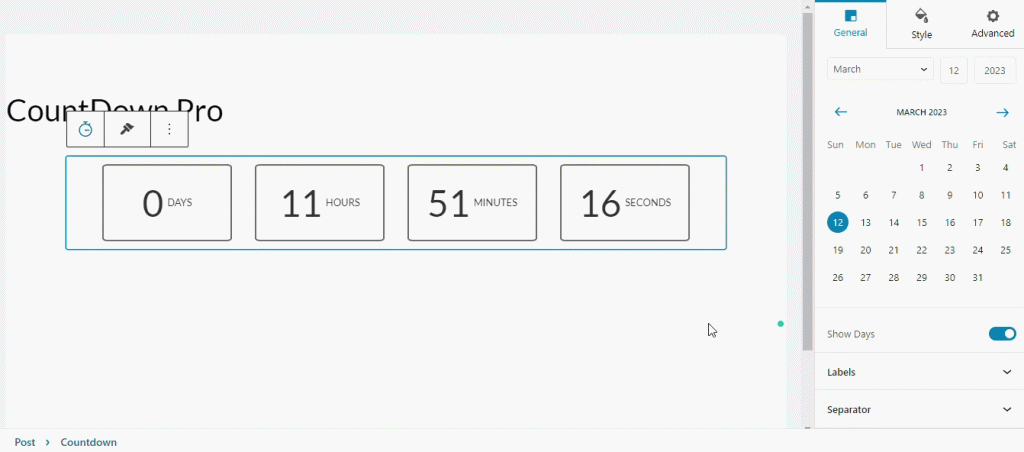Click the editor vertical scrollbar

pos(807,180)
